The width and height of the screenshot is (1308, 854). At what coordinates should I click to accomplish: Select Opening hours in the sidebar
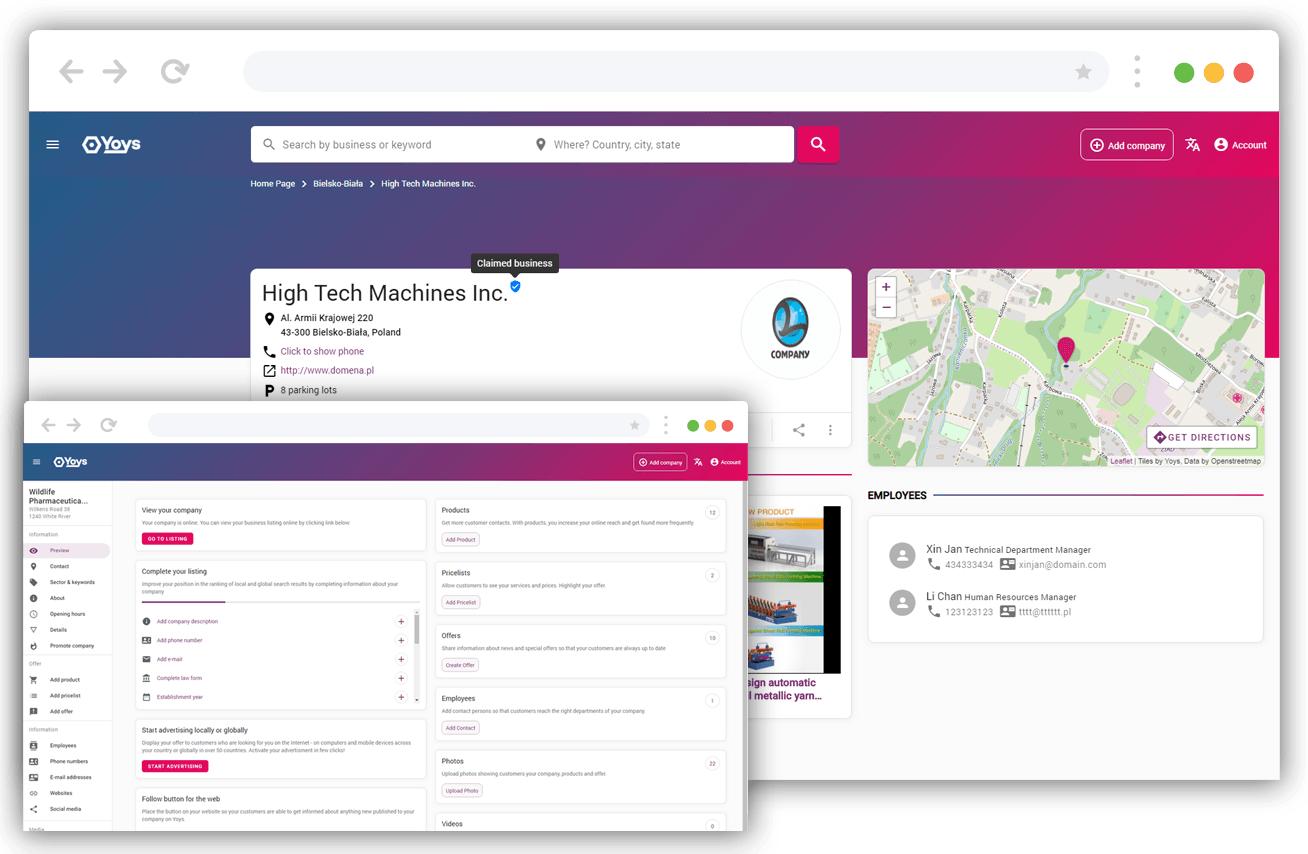pyautogui.click(x=67, y=614)
